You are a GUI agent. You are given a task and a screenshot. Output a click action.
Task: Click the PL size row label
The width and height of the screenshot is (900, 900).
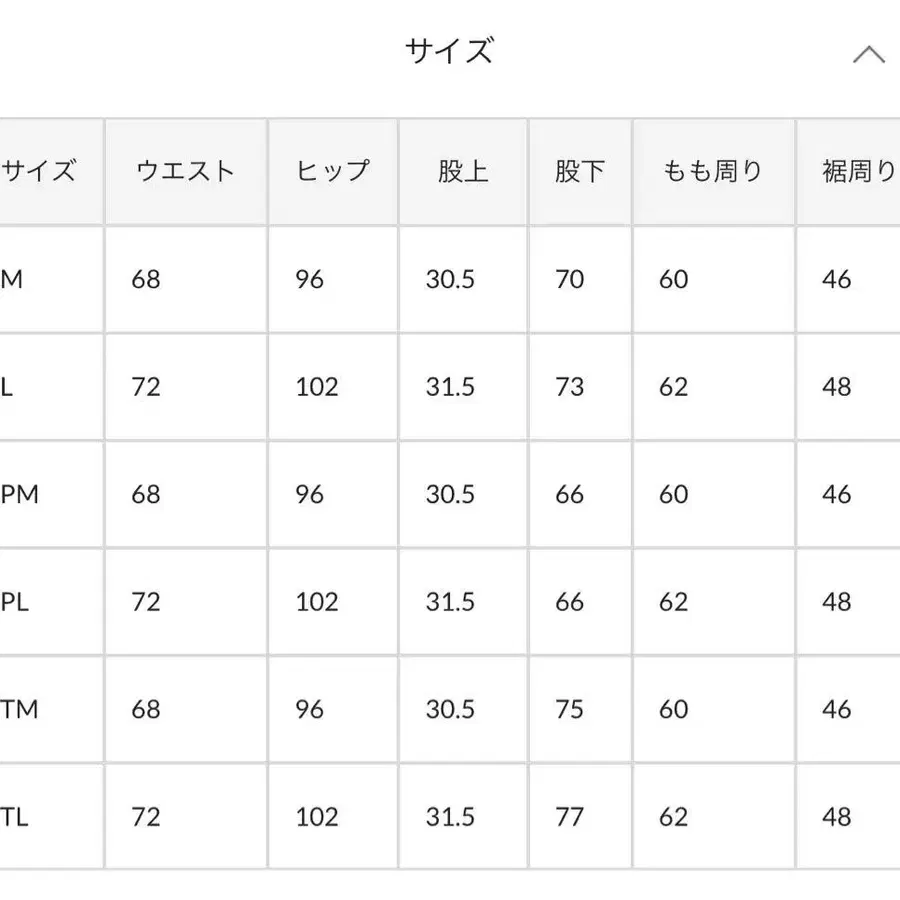coord(14,602)
